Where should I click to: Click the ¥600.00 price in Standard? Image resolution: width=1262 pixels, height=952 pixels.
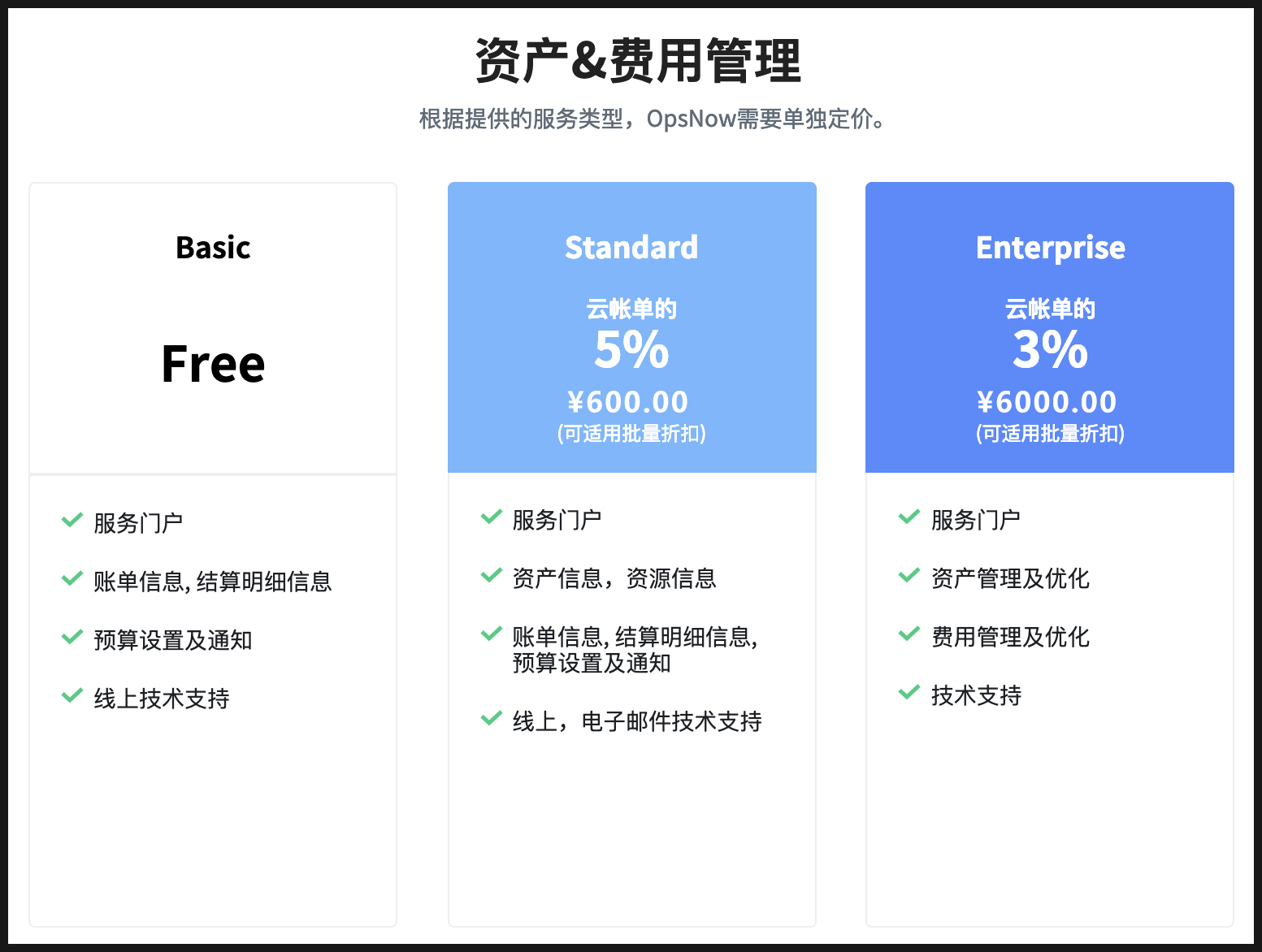click(x=628, y=402)
